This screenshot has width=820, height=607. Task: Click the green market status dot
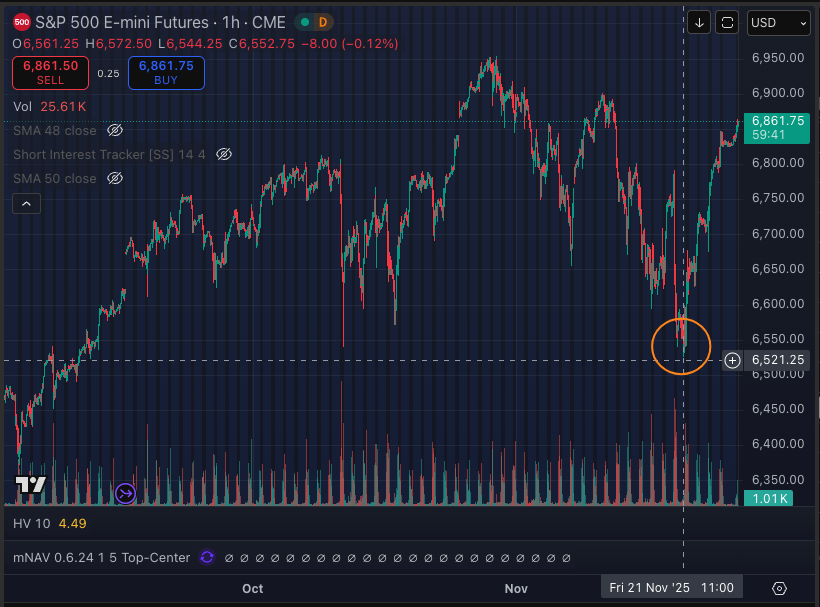tap(305, 22)
